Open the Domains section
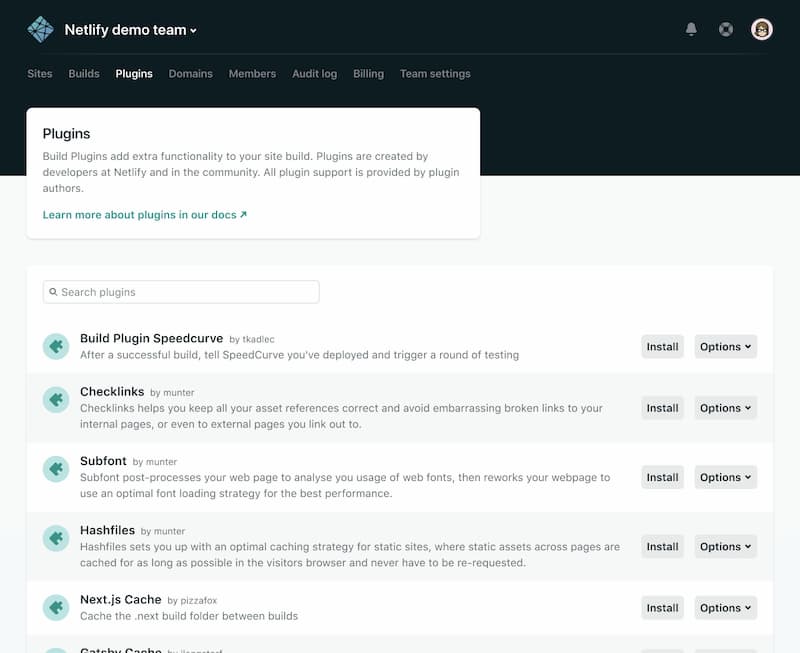800x653 pixels. click(191, 73)
